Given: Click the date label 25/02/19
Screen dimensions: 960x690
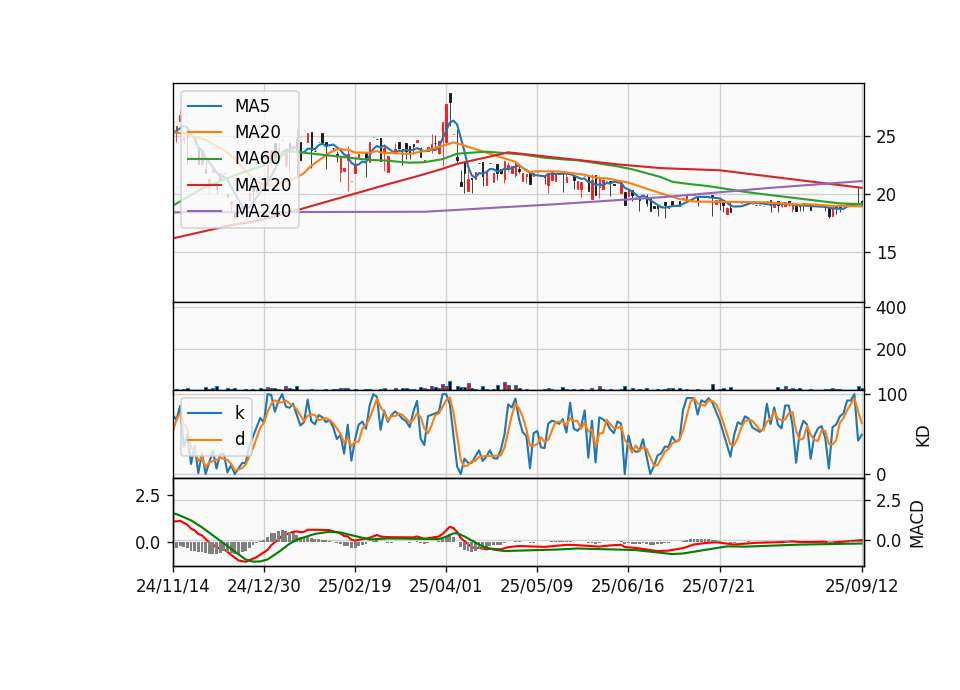Looking at the screenshot, I should pyautogui.click(x=354, y=586).
